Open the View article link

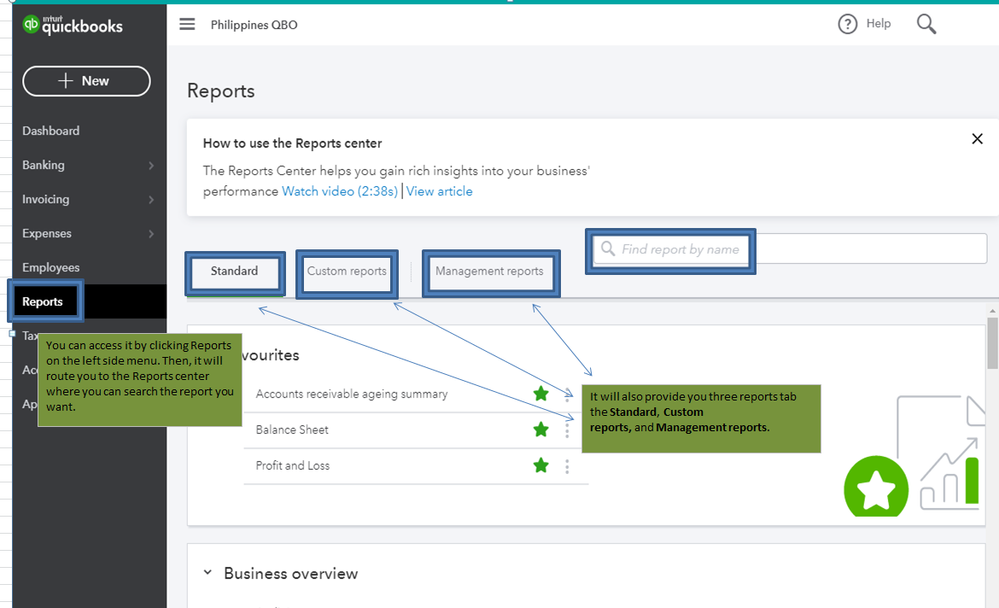click(x=440, y=191)
